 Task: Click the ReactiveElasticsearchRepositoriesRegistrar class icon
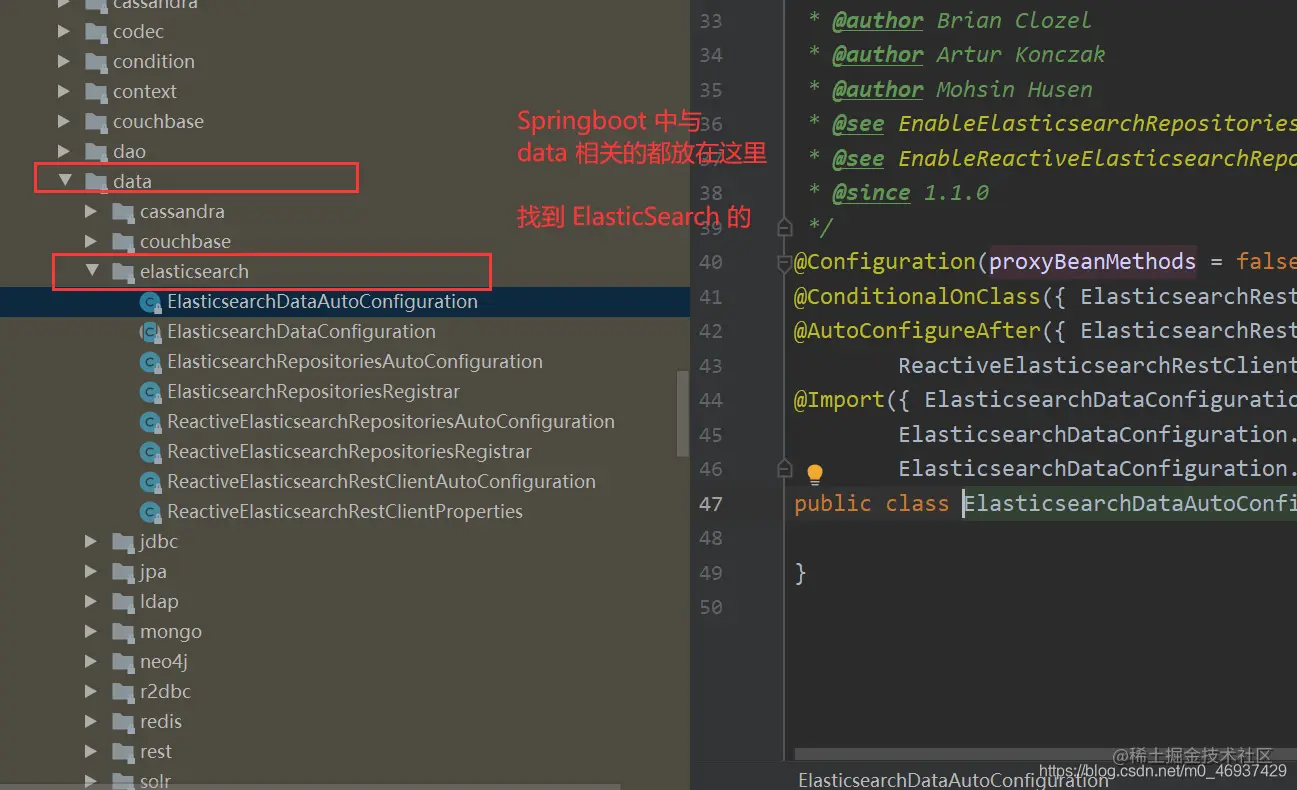150,452
